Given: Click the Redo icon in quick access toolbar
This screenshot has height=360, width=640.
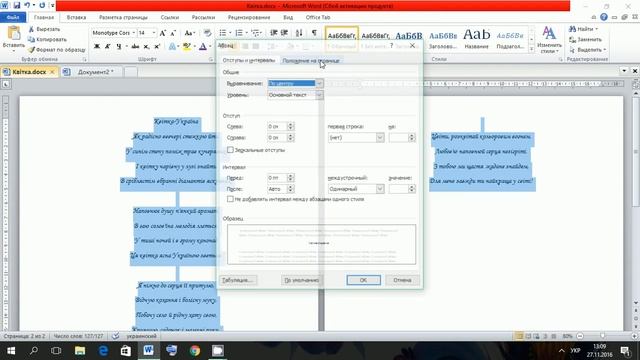Looking at the screenshot, I should click(42, 5).
